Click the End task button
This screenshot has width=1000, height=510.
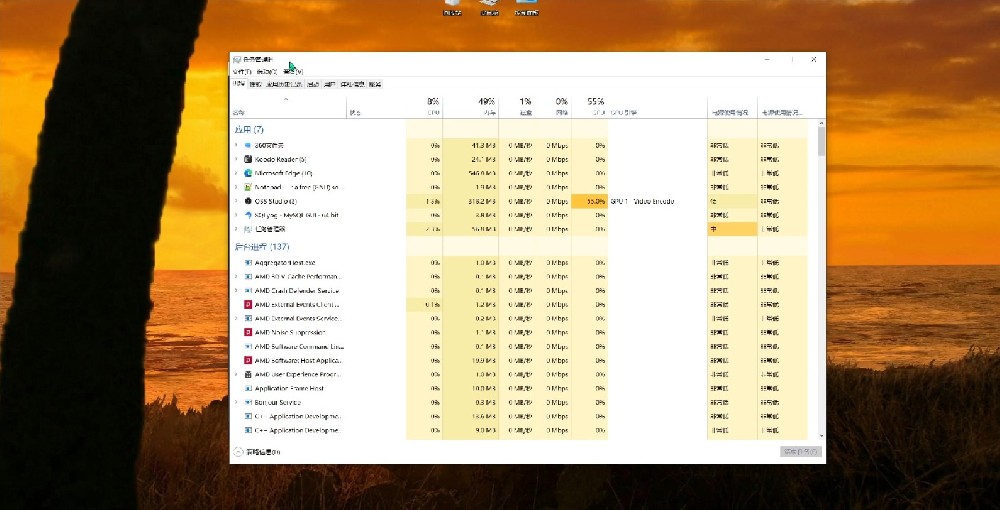tap(800, 452)
